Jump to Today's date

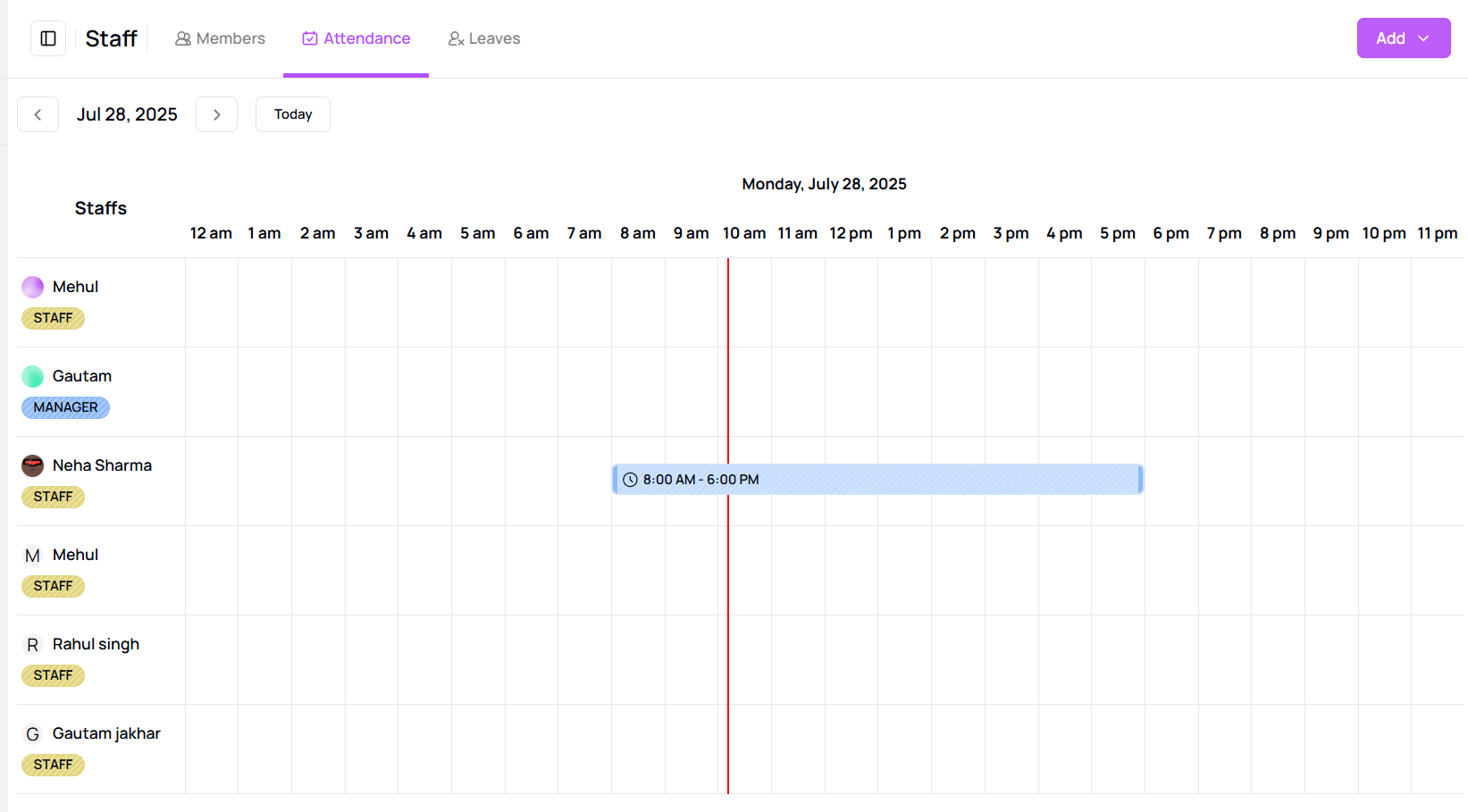pyautogui.click(x=293, y=114)
